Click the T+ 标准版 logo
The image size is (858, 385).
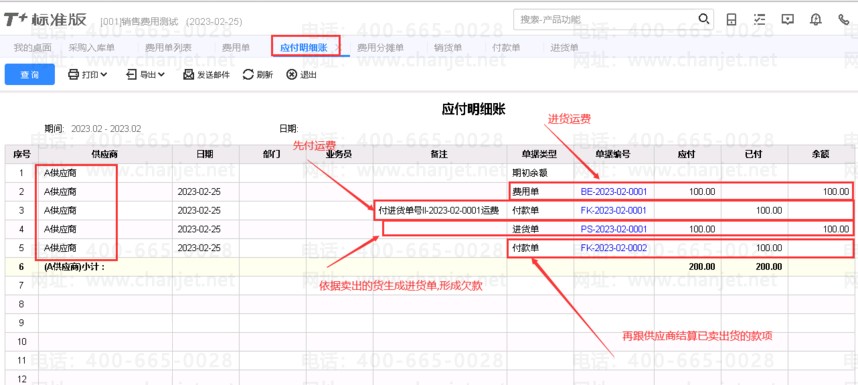pyautogui.click(x=45, y=20)
